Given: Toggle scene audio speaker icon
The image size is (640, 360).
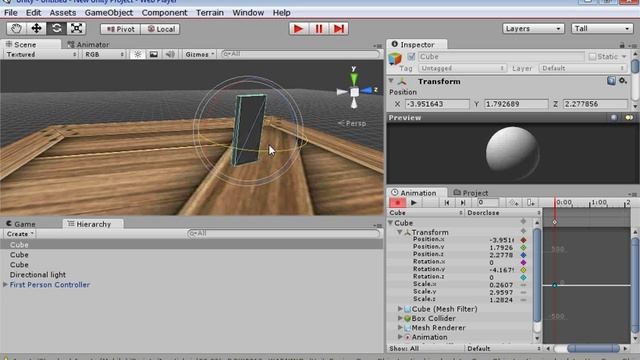Looking at the screenshot, I should click(170, 54).
